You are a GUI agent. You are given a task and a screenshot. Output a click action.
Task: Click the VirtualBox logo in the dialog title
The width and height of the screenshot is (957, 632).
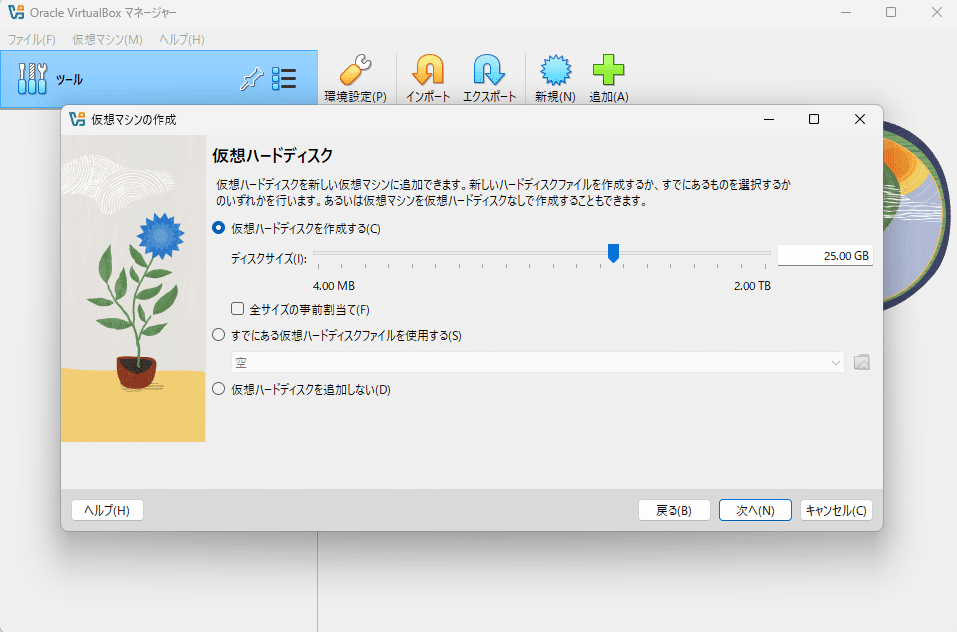point(77,120)
